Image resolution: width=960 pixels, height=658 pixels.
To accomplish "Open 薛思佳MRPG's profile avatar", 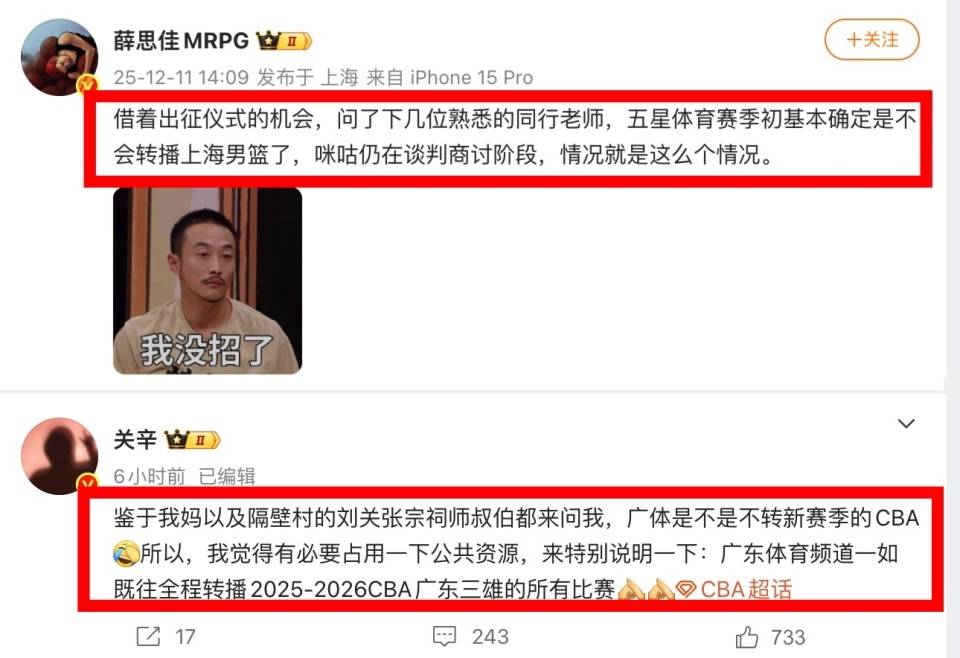I will coord(59,57).
